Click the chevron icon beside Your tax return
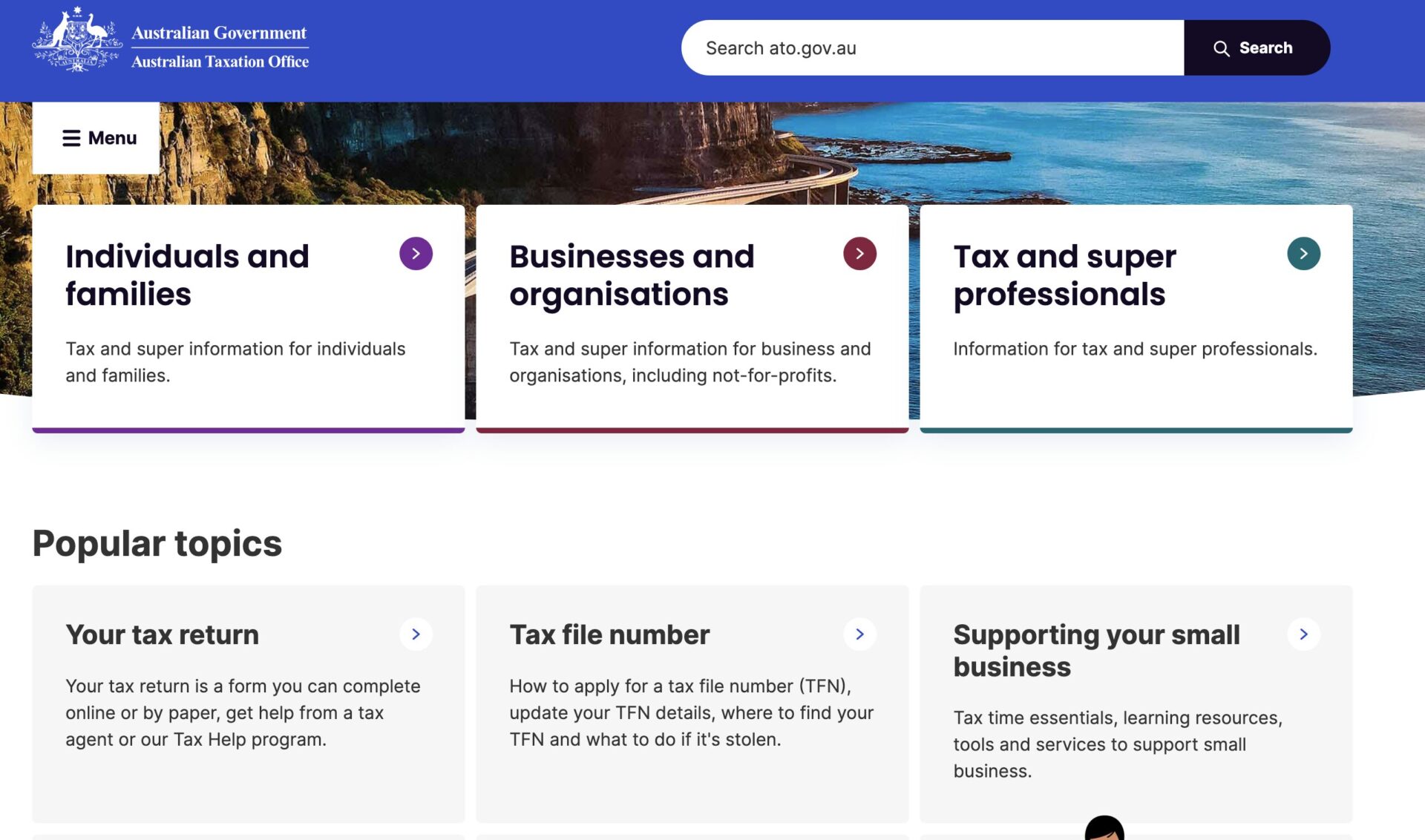 [x=416, y=634]
